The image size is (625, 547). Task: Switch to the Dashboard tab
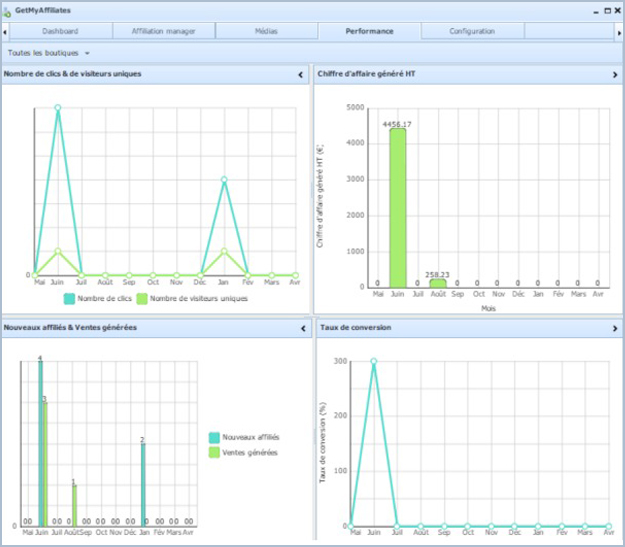point(61,31)
